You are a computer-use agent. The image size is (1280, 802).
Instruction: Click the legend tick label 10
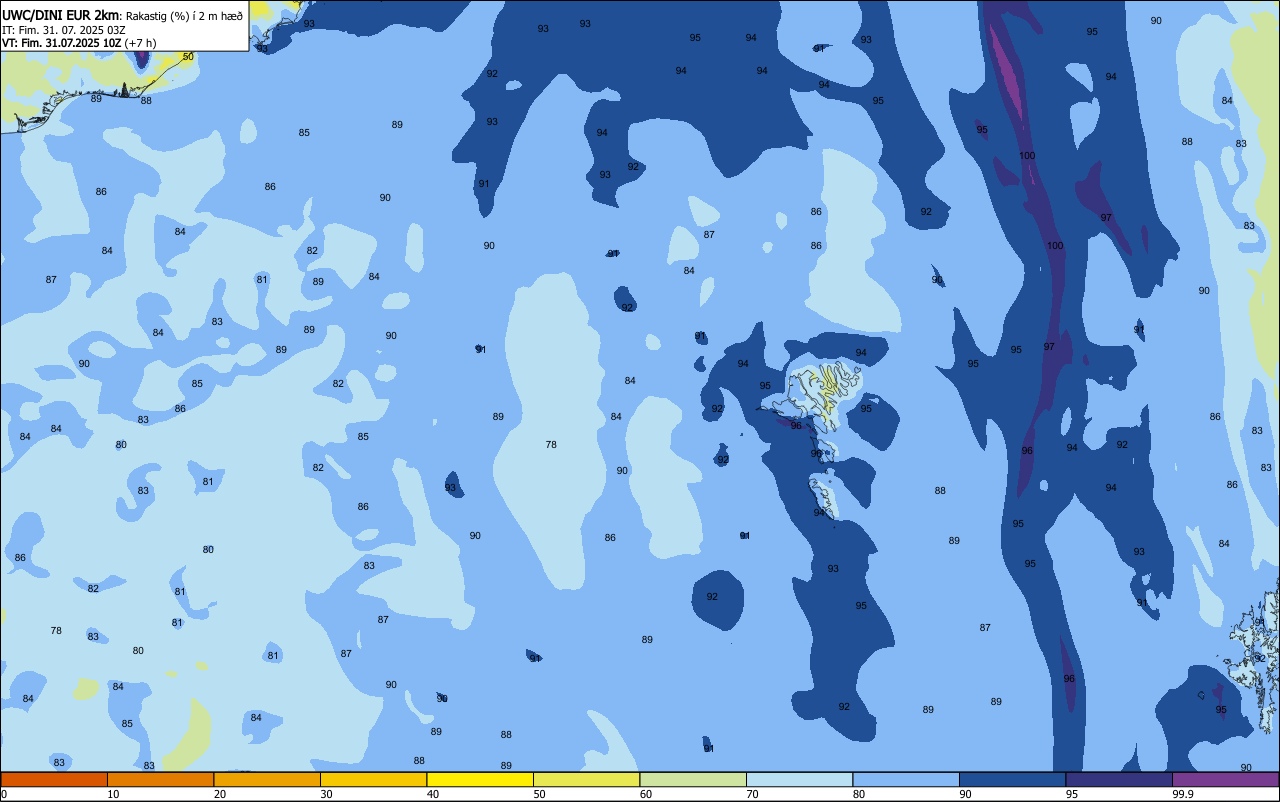(113, 794)
